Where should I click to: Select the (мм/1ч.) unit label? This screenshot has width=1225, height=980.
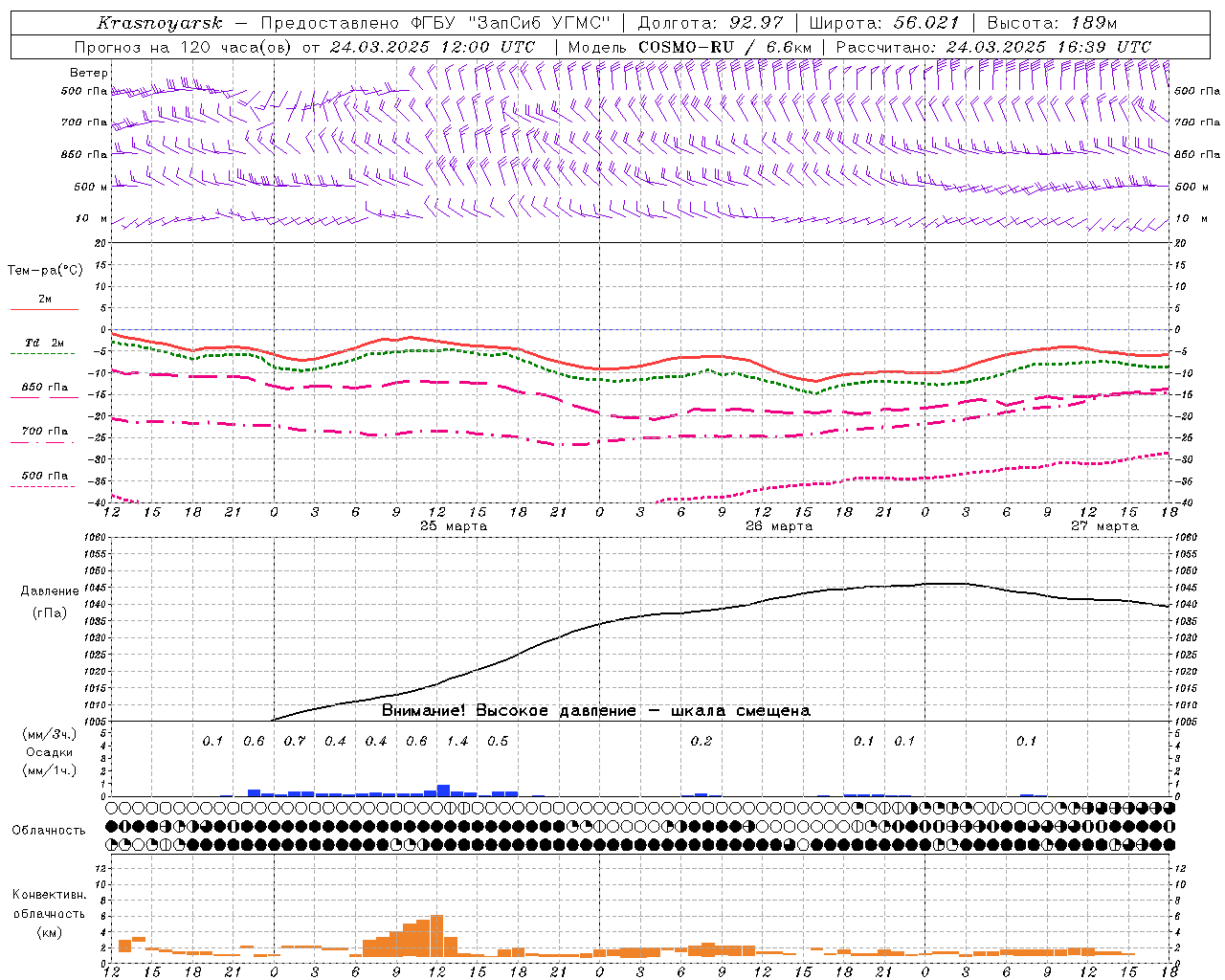(x=50, y=770)
